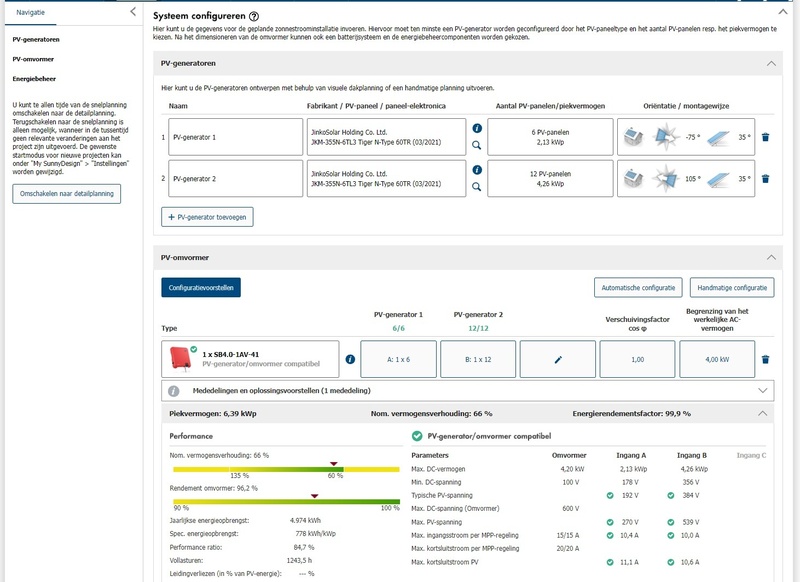800x582 pixels.
Task: Click the search magnifier for PV-generator 2 panel
Action: click(x=477, y=187)
